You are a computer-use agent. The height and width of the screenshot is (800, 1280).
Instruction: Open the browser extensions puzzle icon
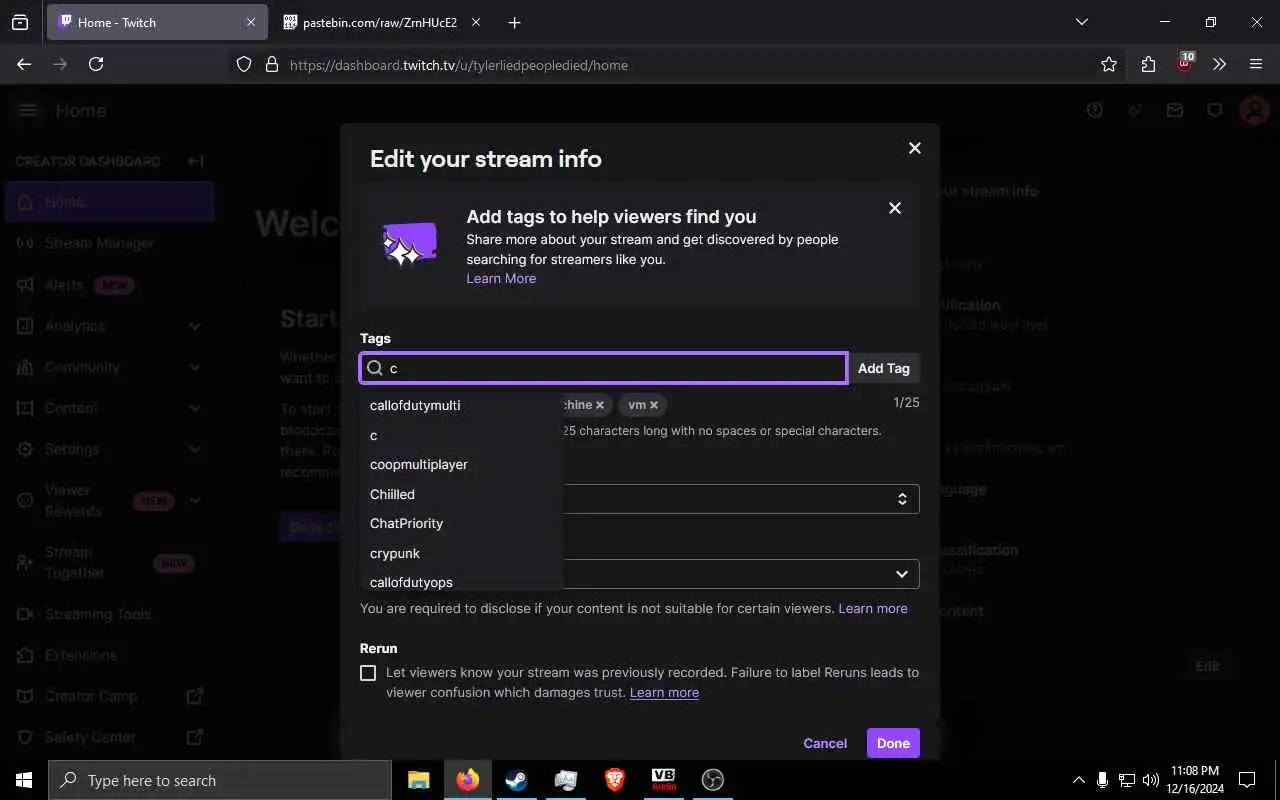1148,64
